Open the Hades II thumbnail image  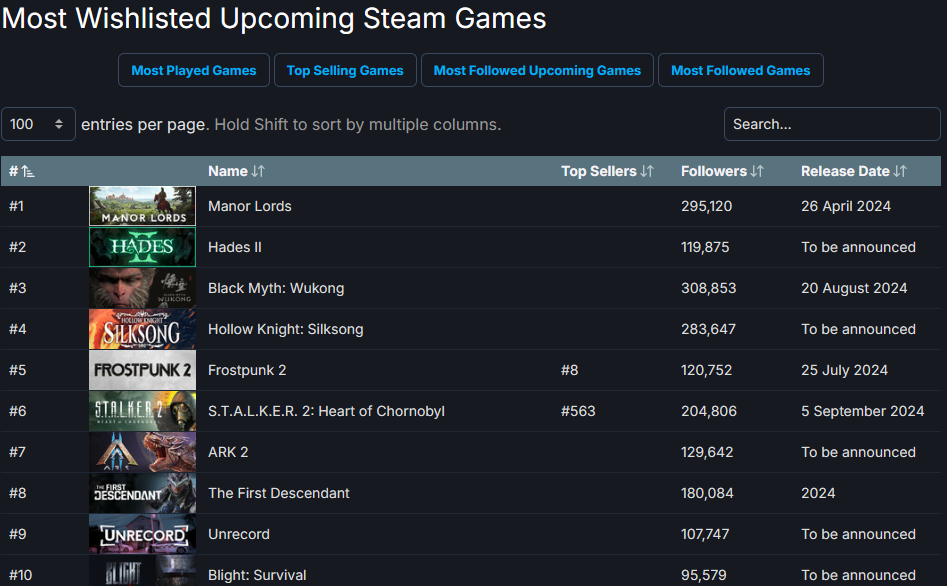[143, 247]
